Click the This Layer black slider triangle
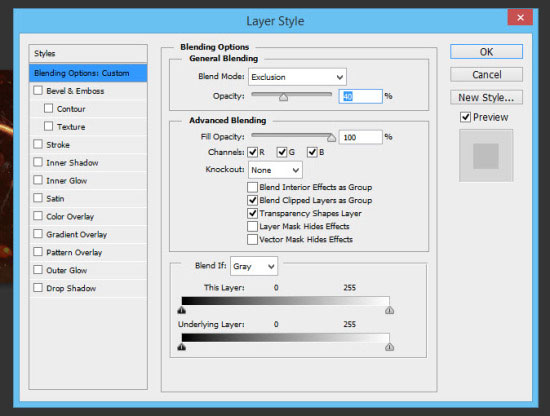550x416 pixels. click(181, 310)
